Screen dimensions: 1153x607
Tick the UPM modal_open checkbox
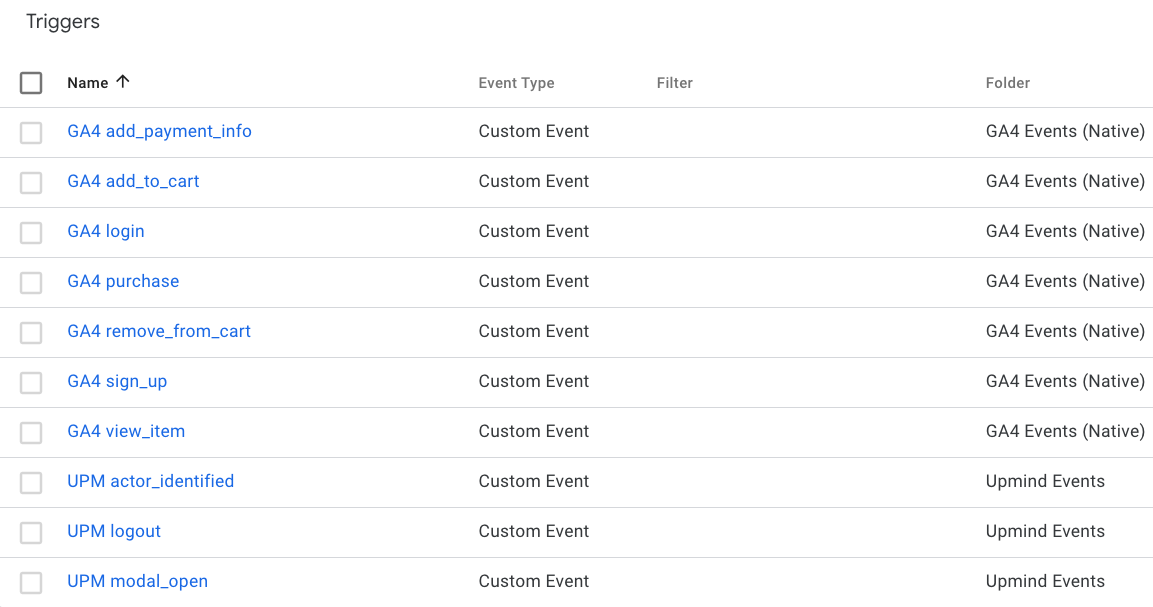31,582
